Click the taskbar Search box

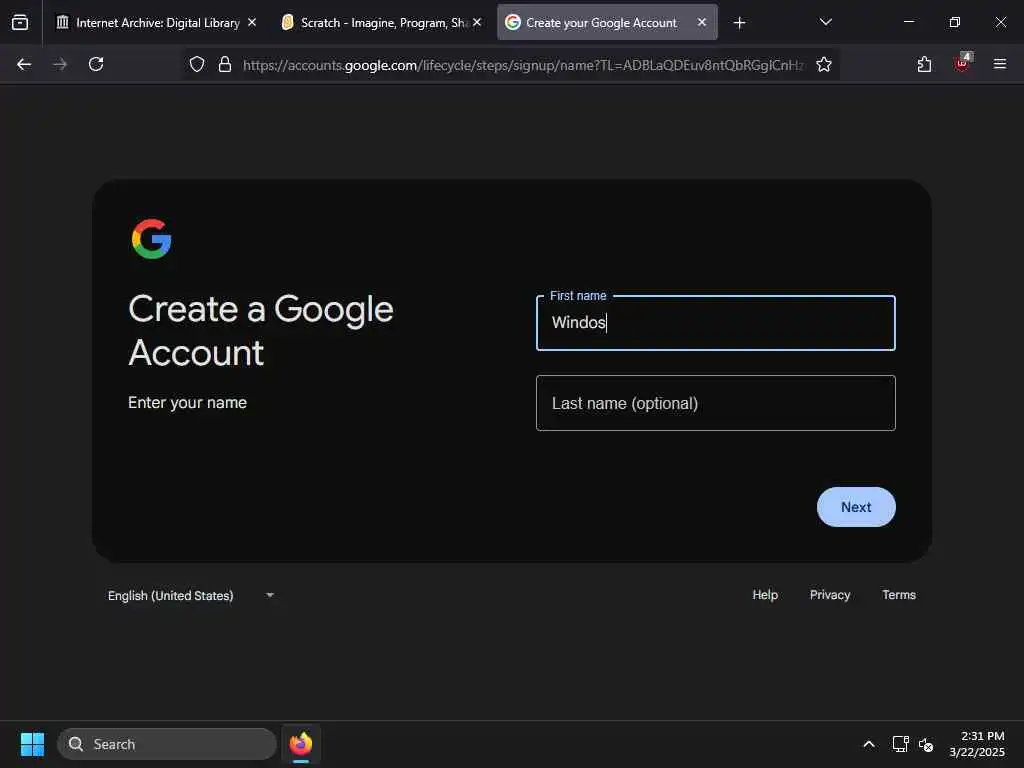(167, 744)
